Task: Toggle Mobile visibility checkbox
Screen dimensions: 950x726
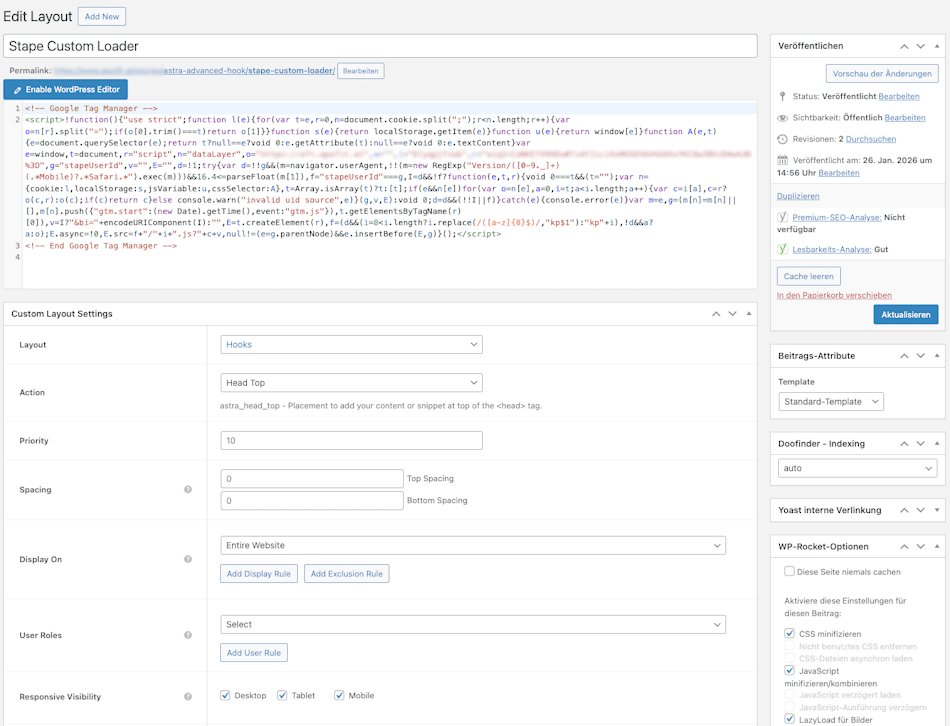Action: click(x=339, y=695)
